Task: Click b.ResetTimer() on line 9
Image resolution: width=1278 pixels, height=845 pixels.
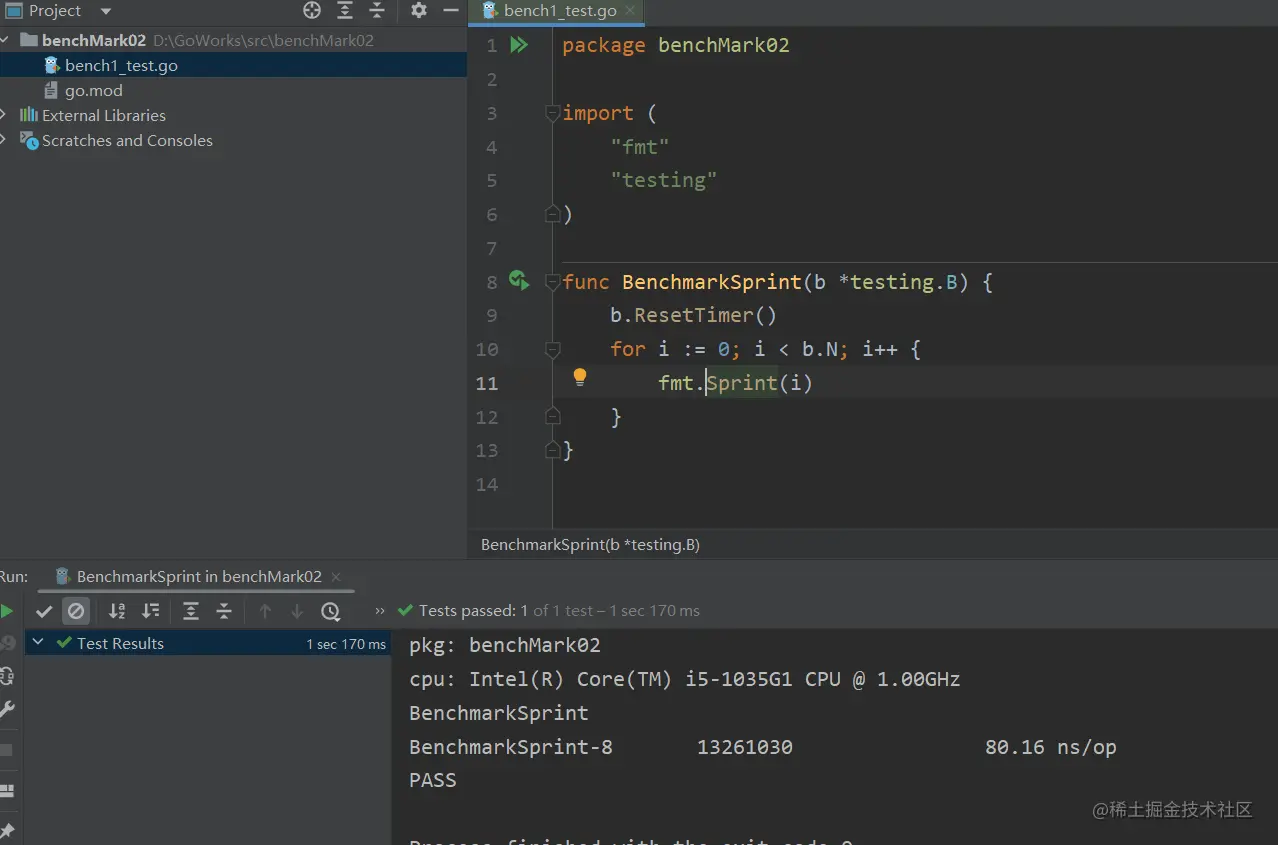Action: [694, 315]
